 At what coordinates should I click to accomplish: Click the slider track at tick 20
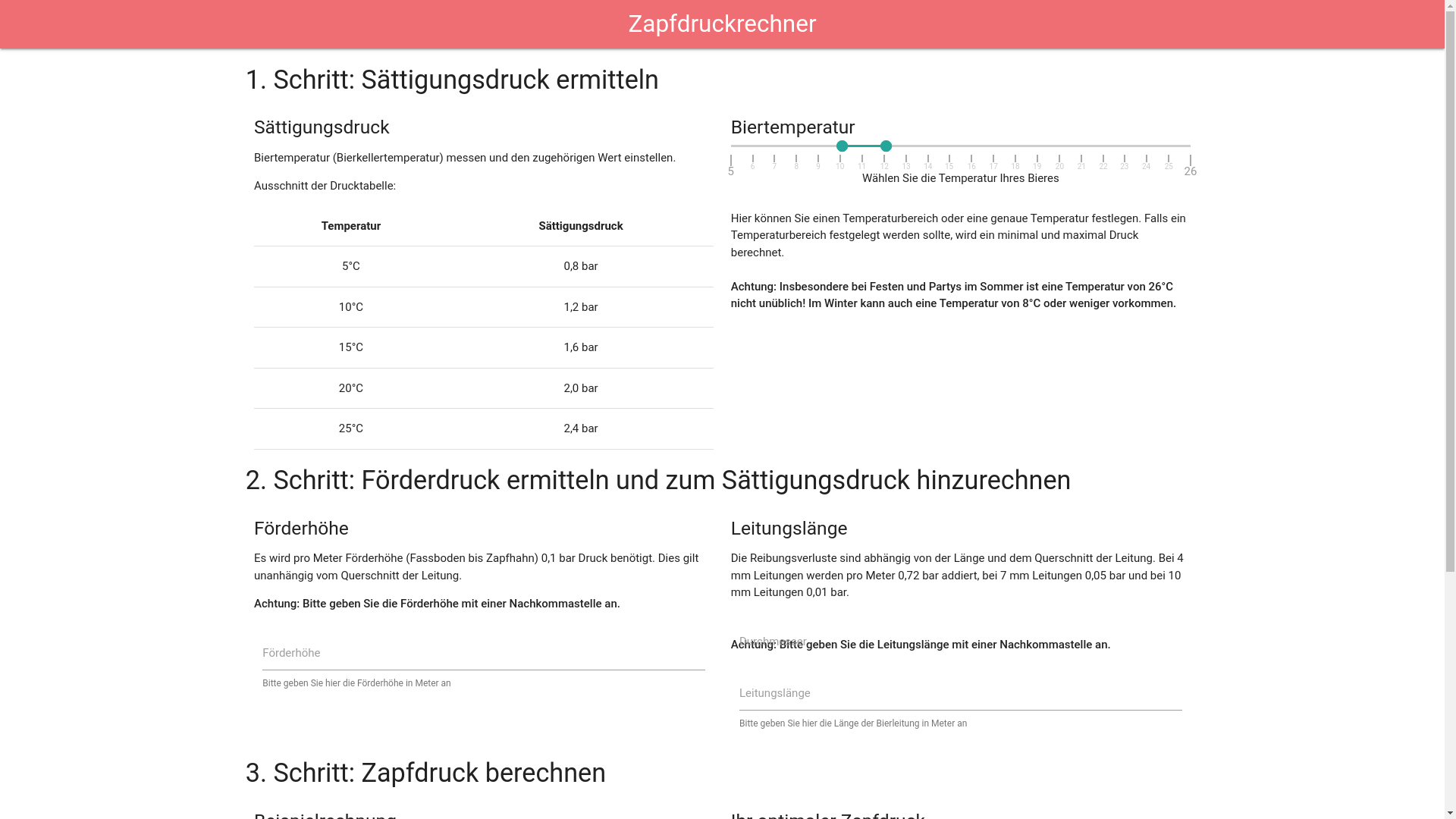point(1059,146)
